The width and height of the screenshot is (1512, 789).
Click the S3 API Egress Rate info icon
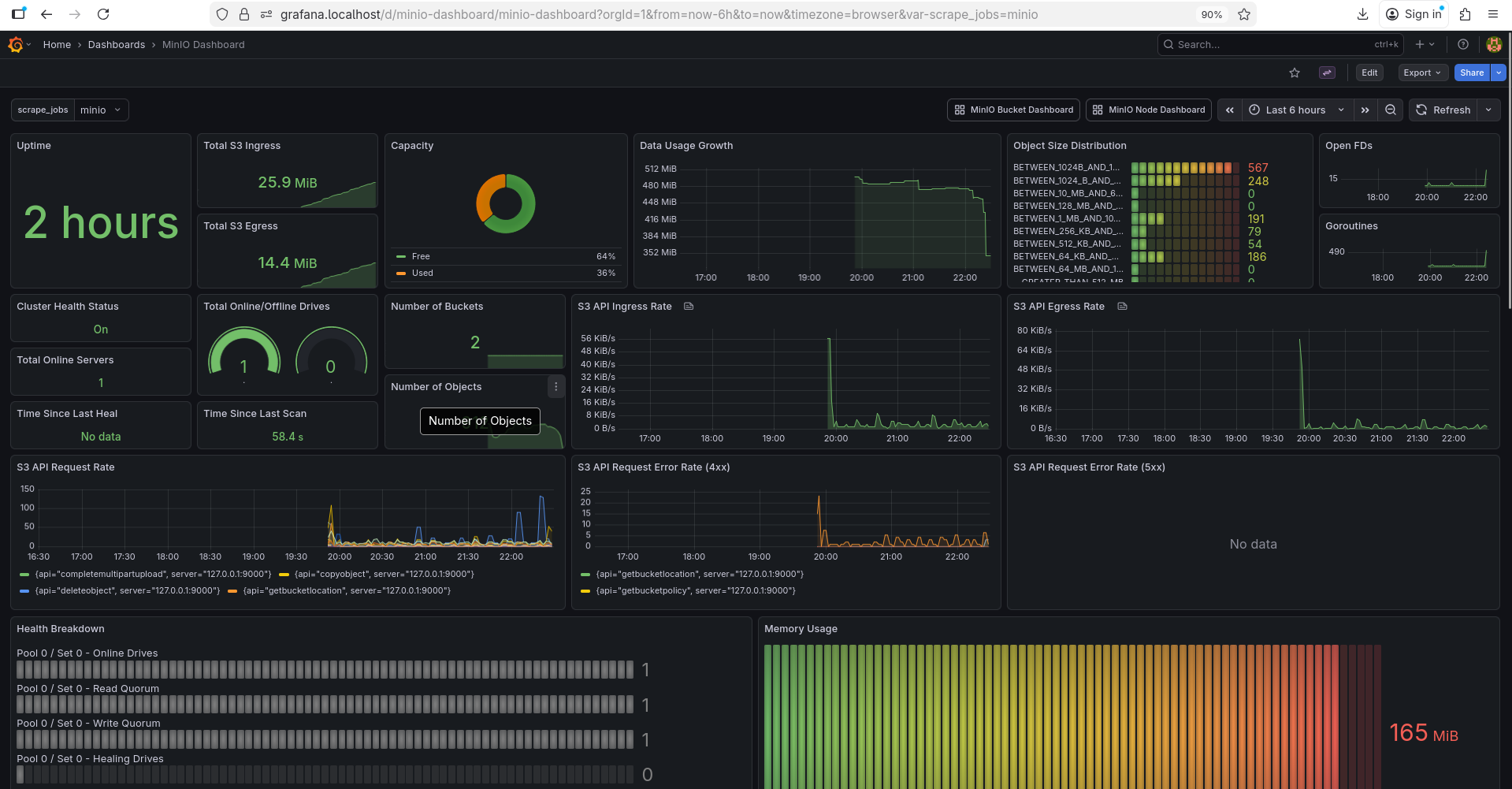tap(1123, 307)
